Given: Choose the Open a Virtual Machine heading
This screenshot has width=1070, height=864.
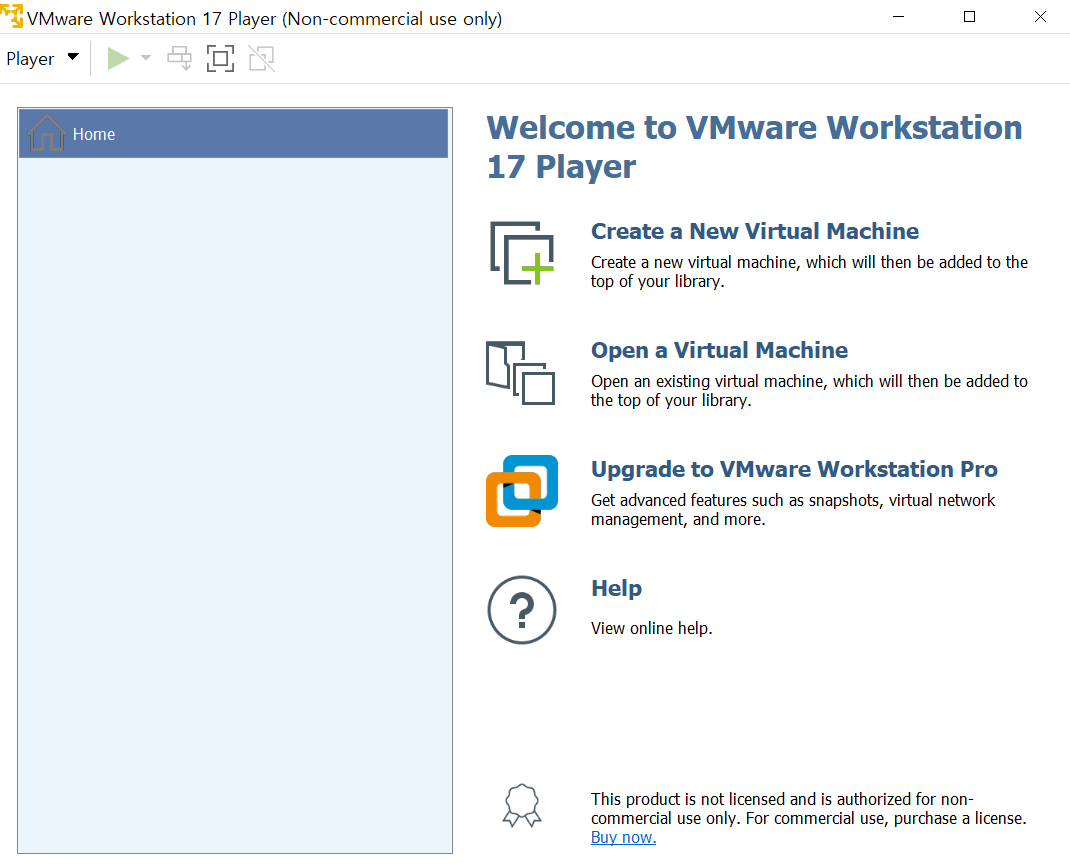Looking at the screenshot, I should tap(719, 350).
